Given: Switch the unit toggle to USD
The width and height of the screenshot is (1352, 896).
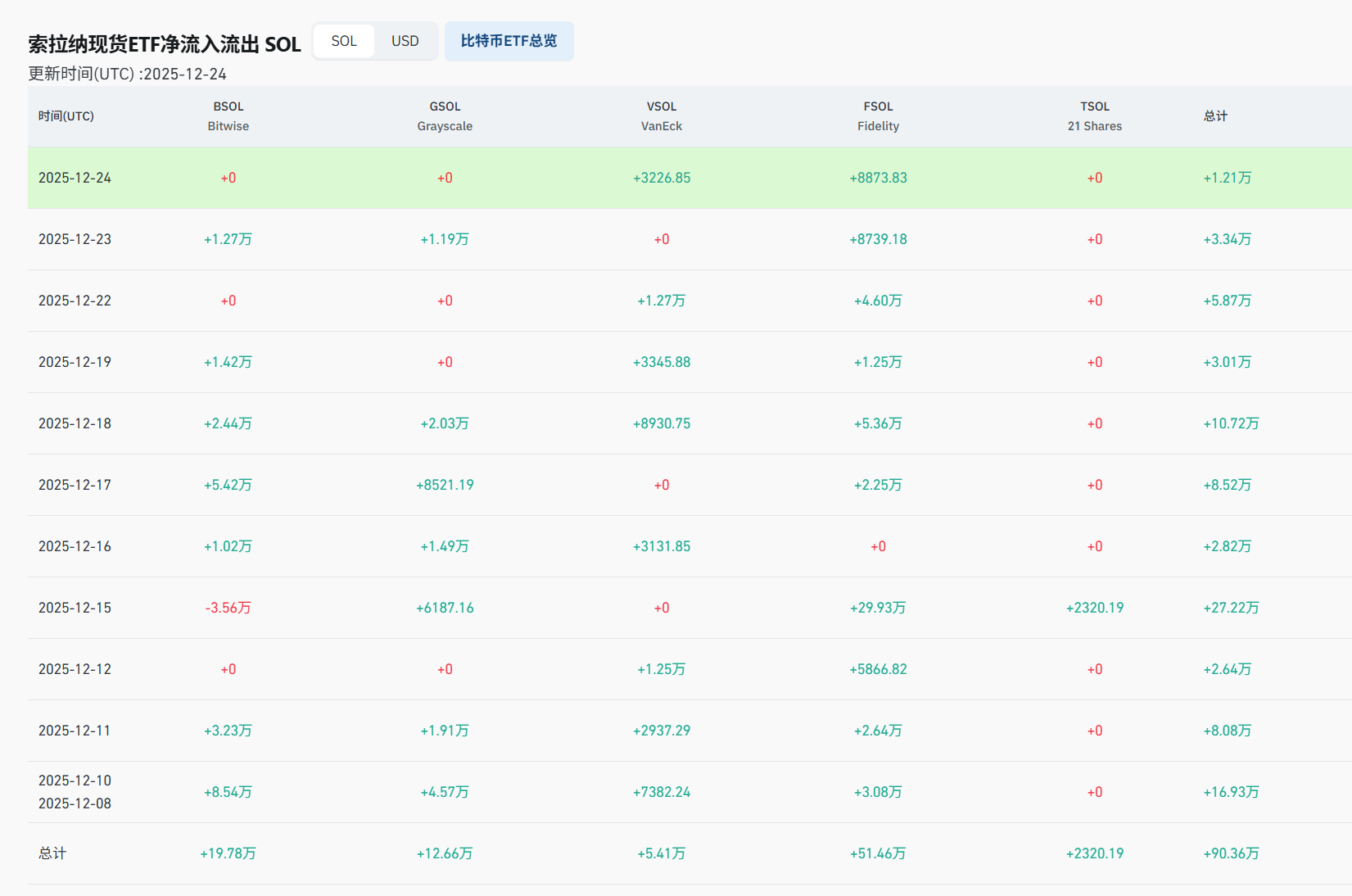Looking at the screenshot, I should pyautogui.click(x=405, y=41).
